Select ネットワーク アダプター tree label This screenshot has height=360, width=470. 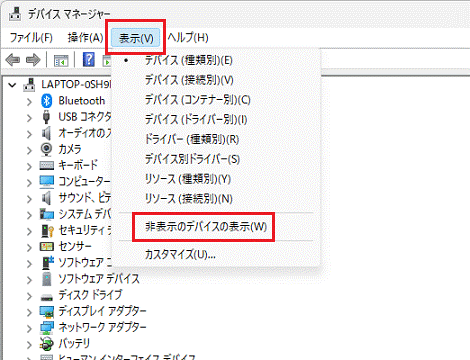coord(102,328)
